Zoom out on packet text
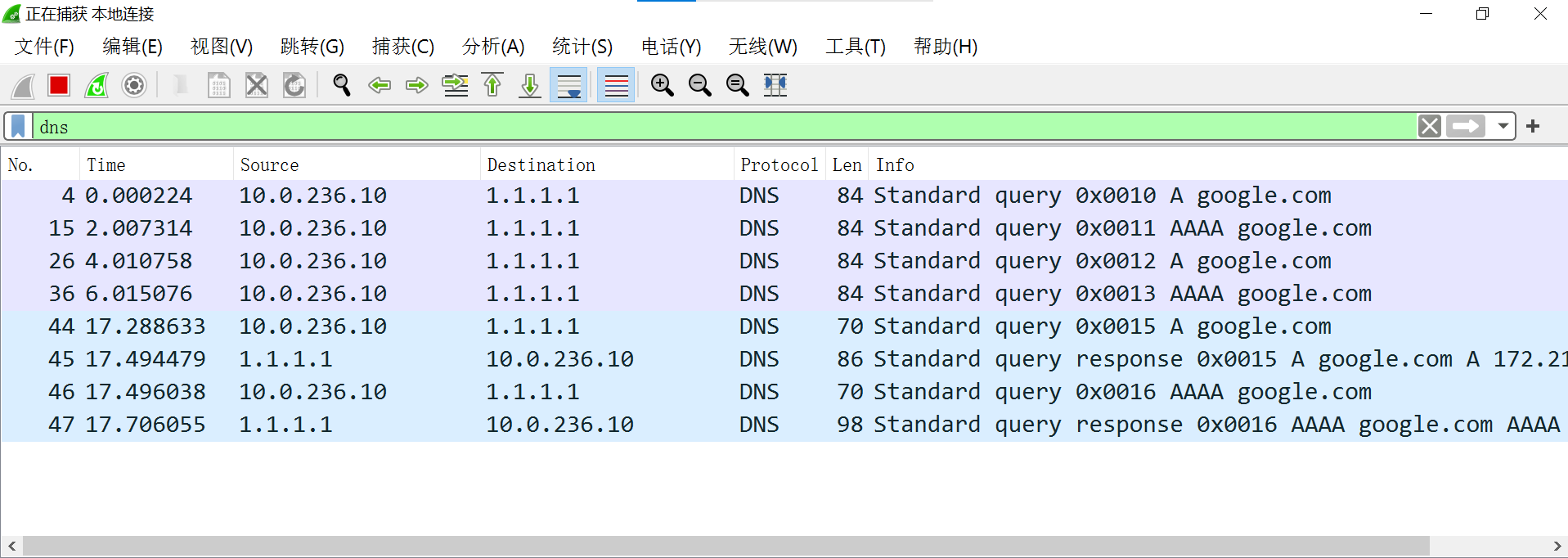Viewport: 1568px width, 558px height. click(x=700, y=85)
